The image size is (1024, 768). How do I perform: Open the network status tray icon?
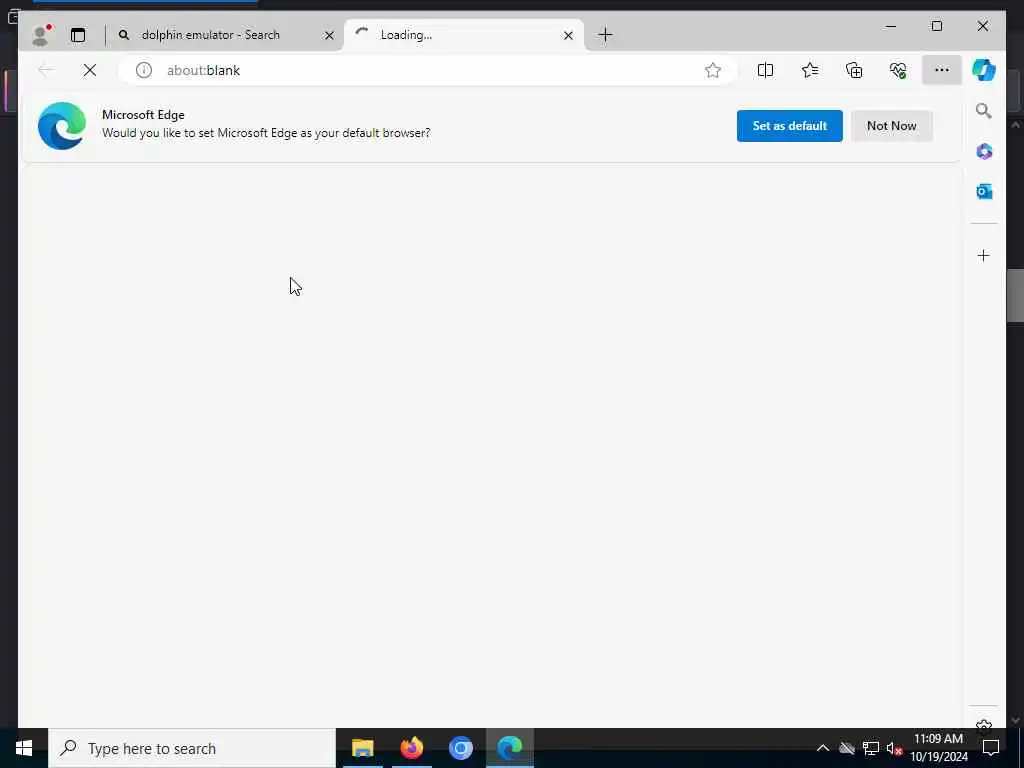pos(871,748)
